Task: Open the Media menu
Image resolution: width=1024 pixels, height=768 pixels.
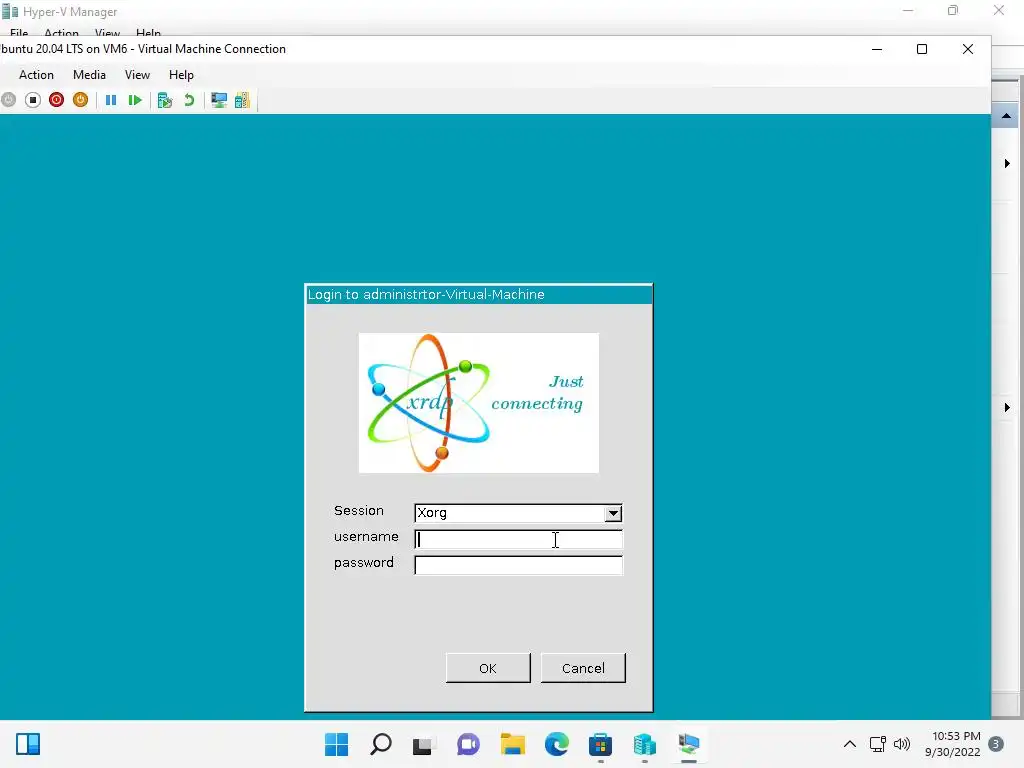Action: tap(89, 75)
